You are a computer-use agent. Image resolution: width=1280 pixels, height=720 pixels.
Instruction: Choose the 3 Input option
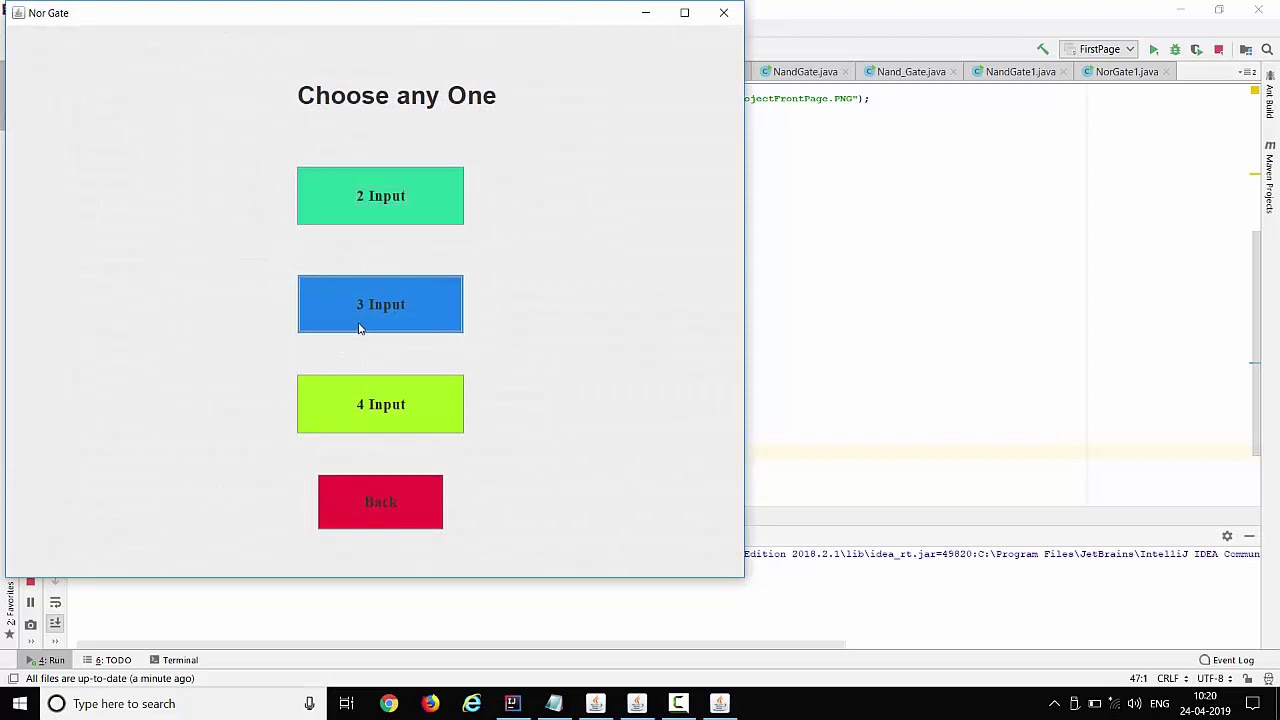click(380, 304)
